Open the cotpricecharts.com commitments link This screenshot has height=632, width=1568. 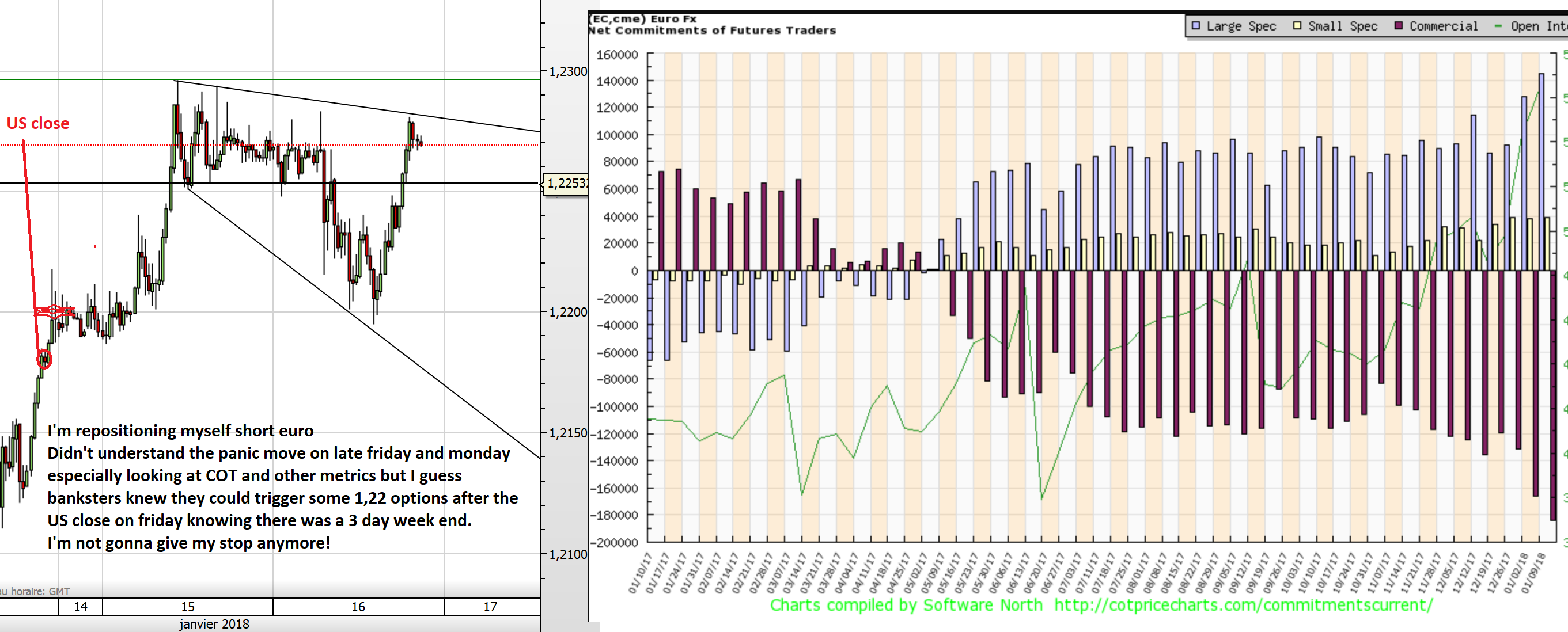(1243, 606)
